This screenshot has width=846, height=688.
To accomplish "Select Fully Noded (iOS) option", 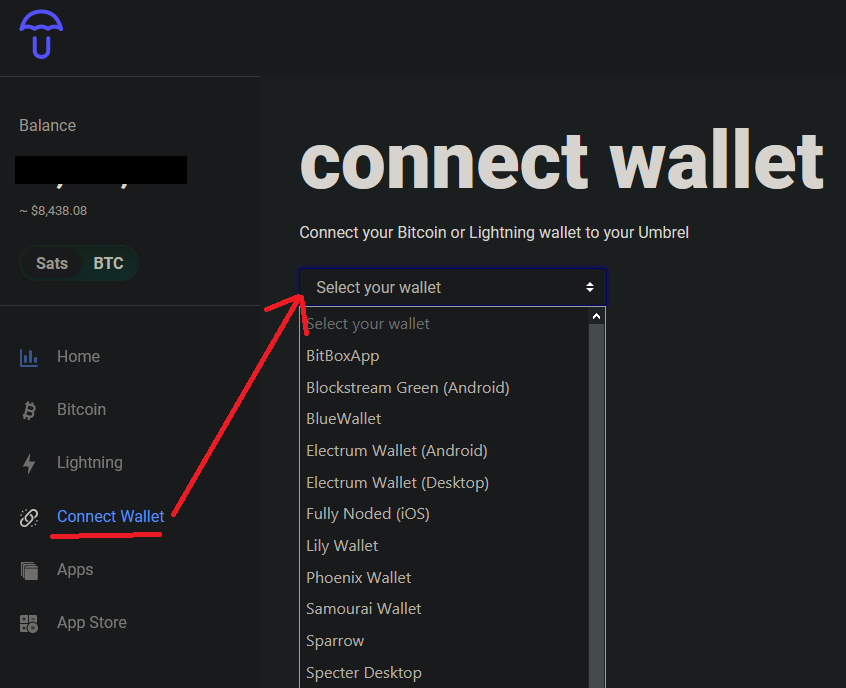I will [x=444, y=514].
